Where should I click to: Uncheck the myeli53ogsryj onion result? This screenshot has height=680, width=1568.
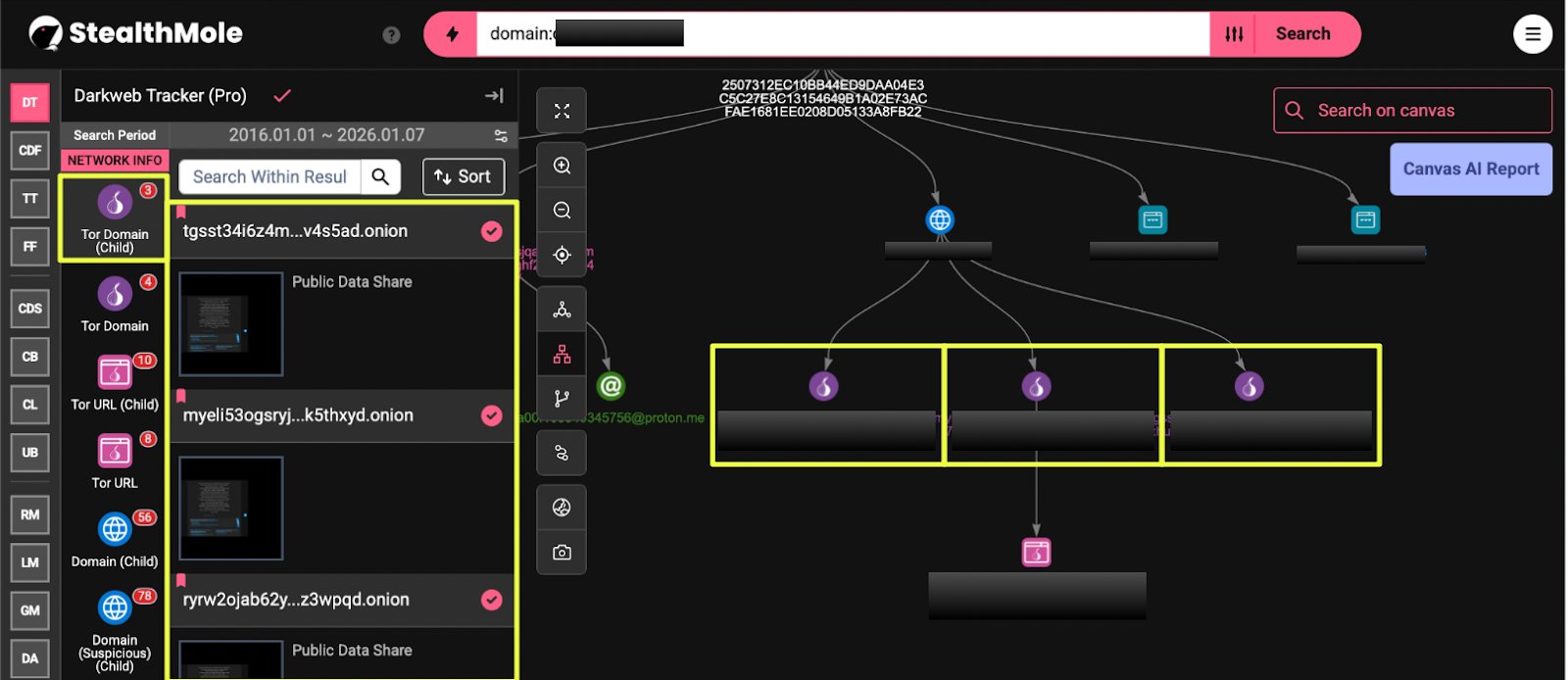492,415
